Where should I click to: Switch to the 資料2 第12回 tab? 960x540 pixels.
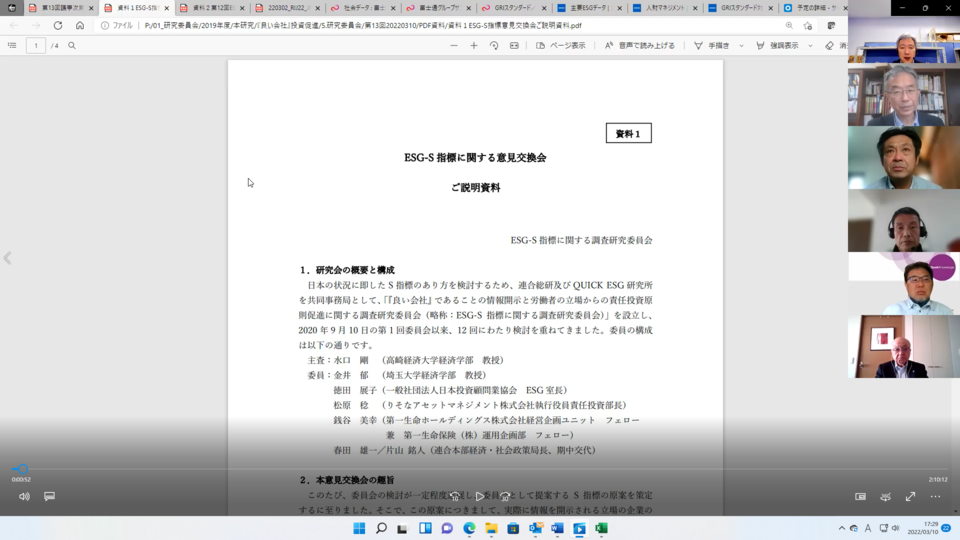[x=212, y=8]
